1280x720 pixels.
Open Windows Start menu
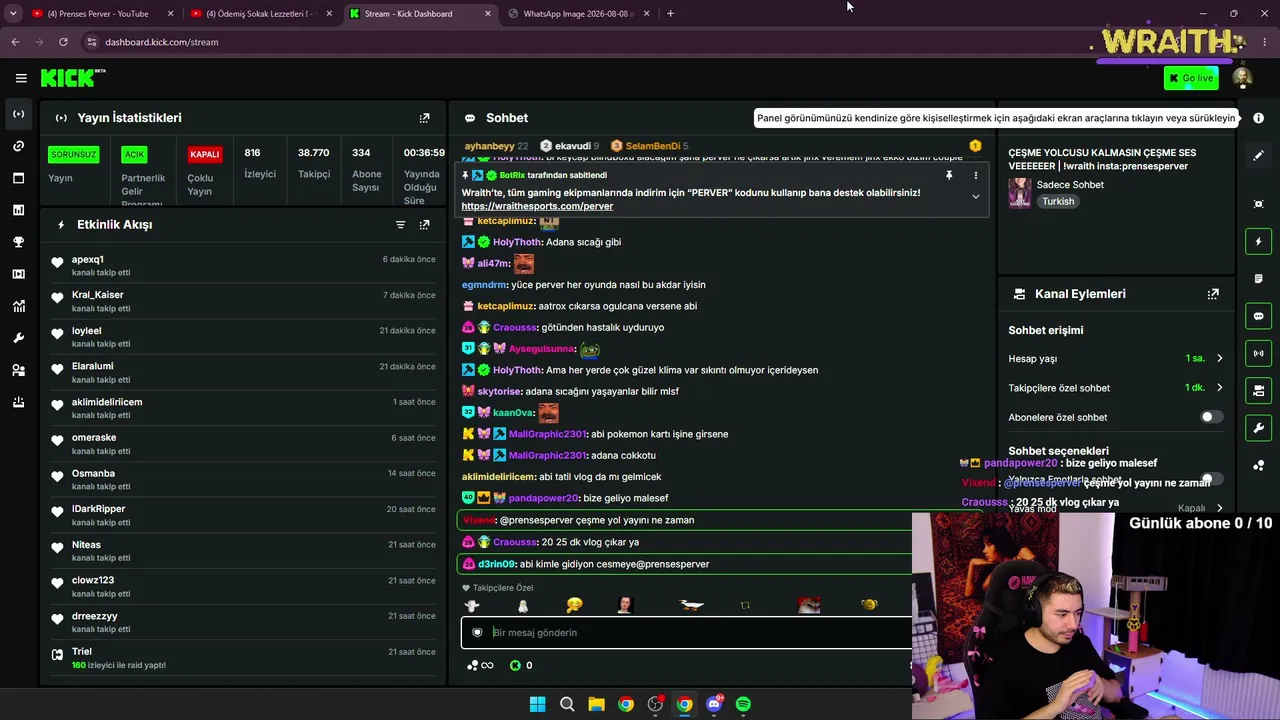(x=537, y=704)
